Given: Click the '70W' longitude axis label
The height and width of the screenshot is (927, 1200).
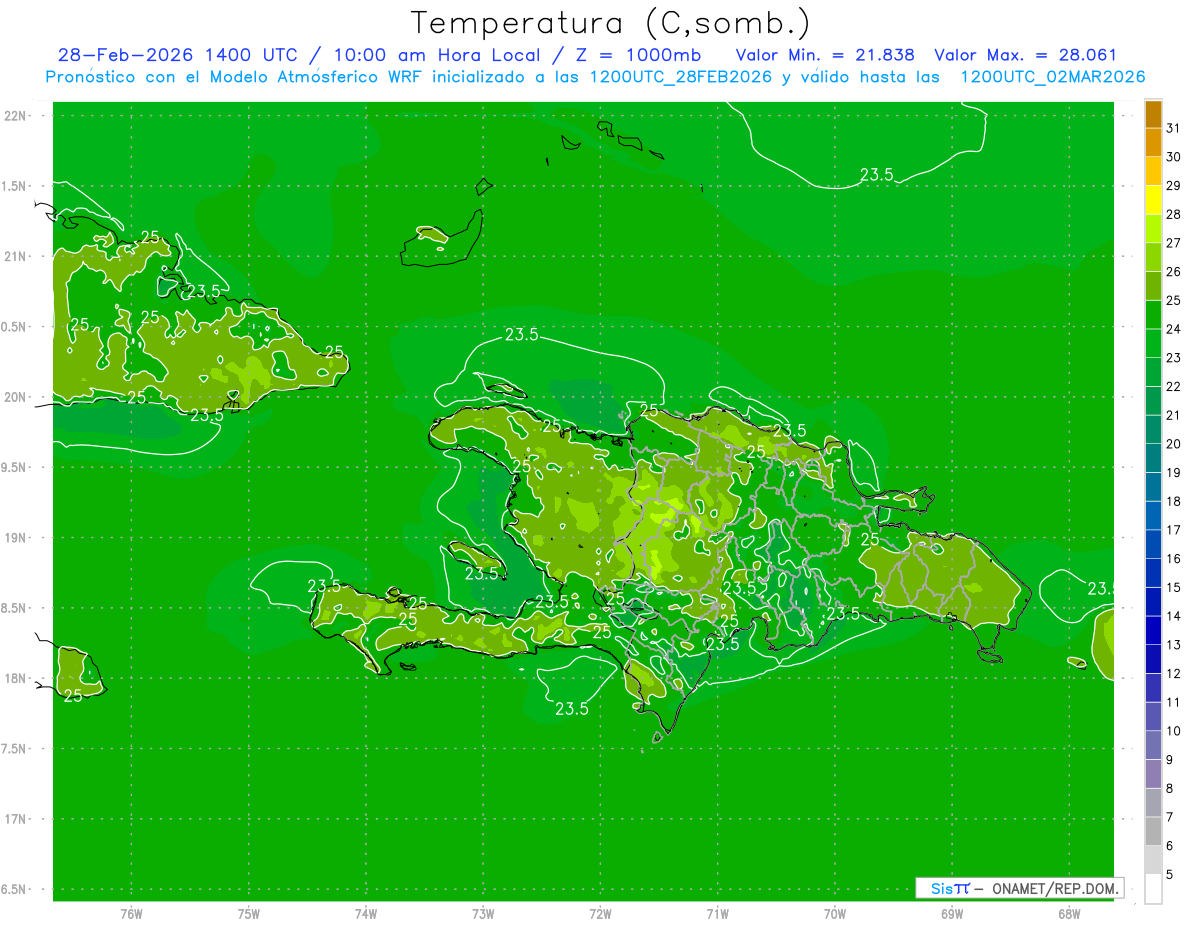Looking at the screenshot, I should 834,913.
